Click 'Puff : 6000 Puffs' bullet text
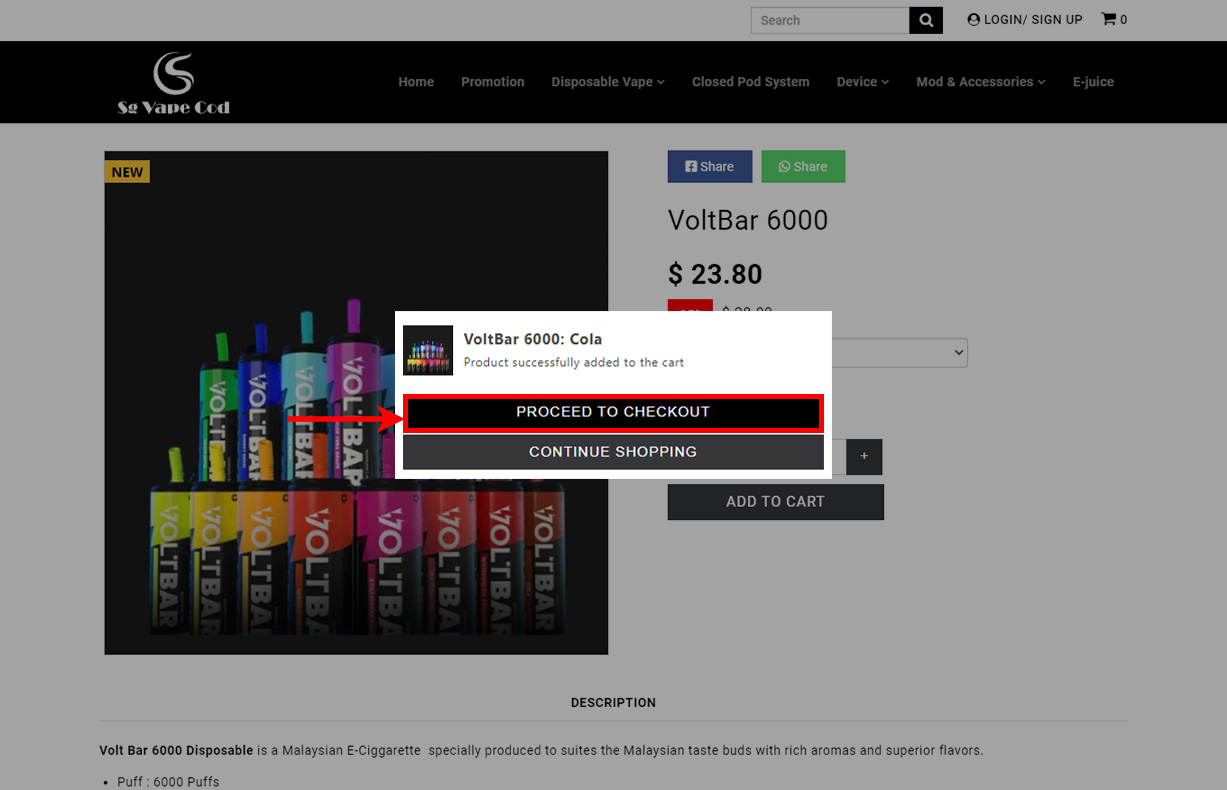The width and height of the screenshot is (1227, 790). (168, 782)
